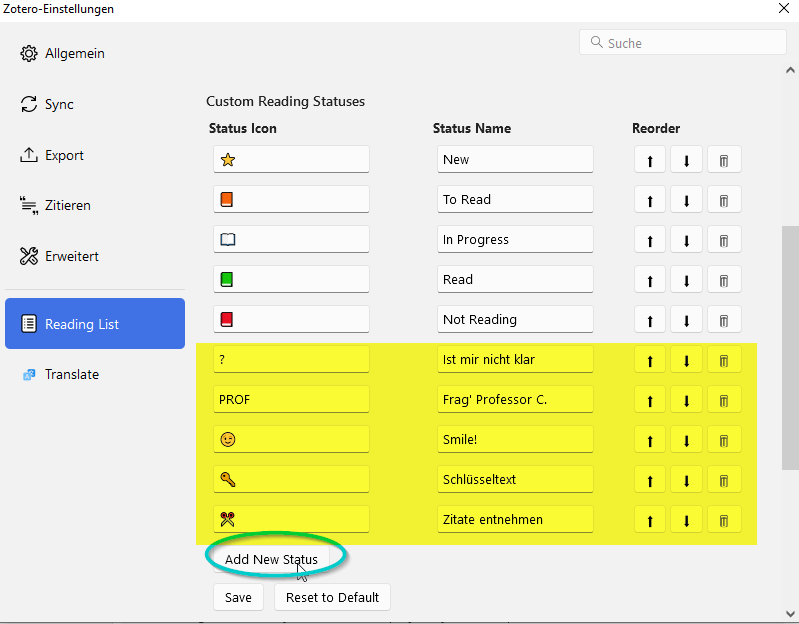Click Reset to Default

(x=332, y=597)
